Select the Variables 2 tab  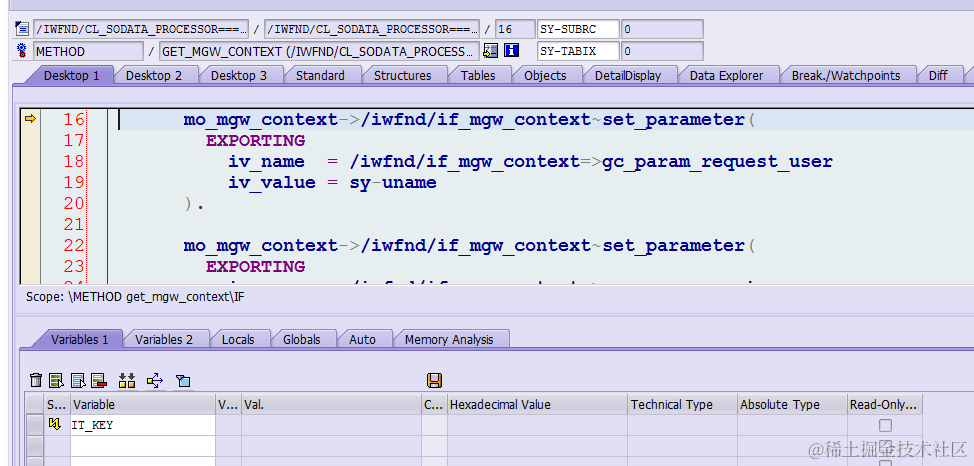click(164, 339)
